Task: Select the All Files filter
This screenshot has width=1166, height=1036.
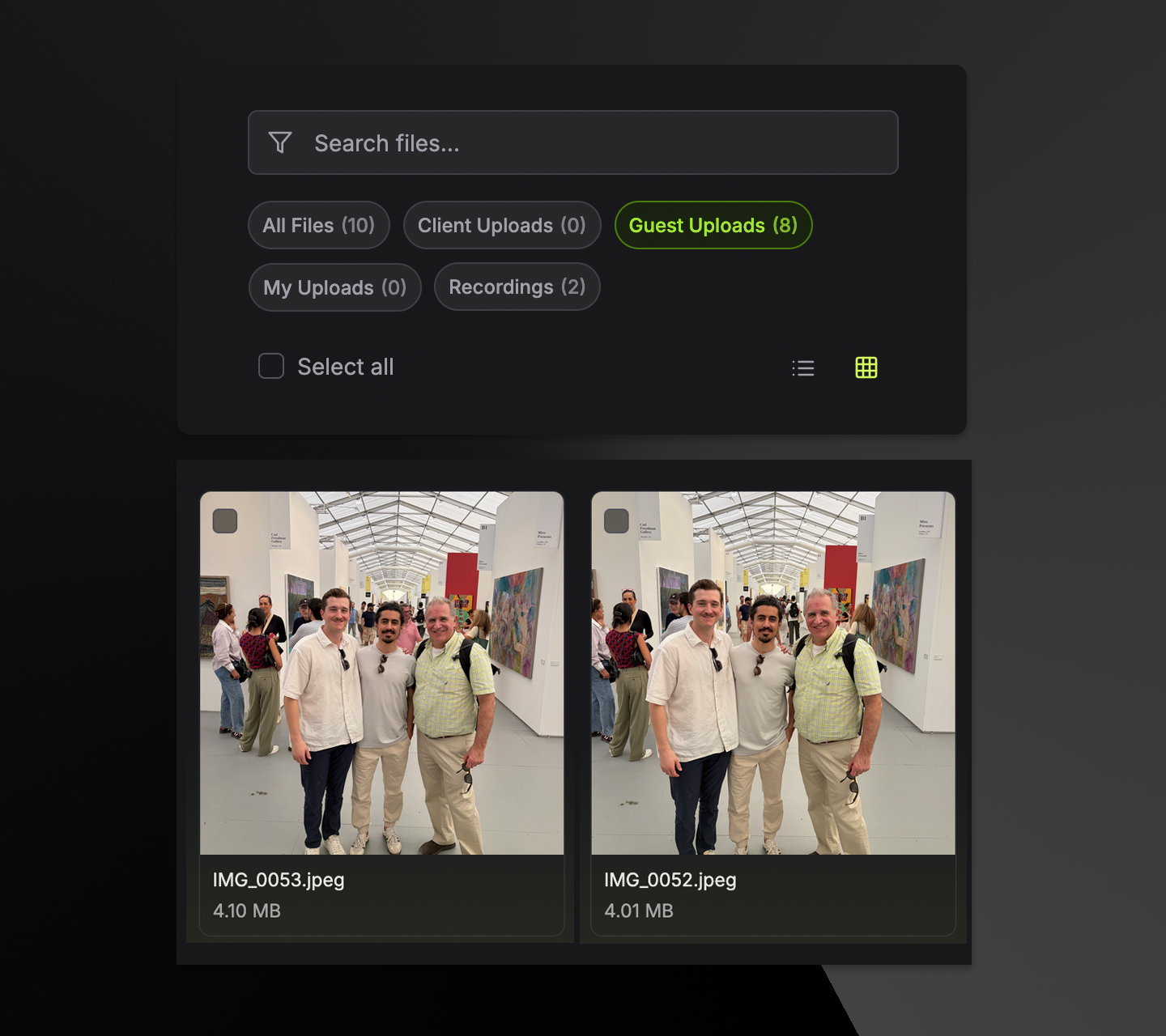Action: click(x=318, y=225)
